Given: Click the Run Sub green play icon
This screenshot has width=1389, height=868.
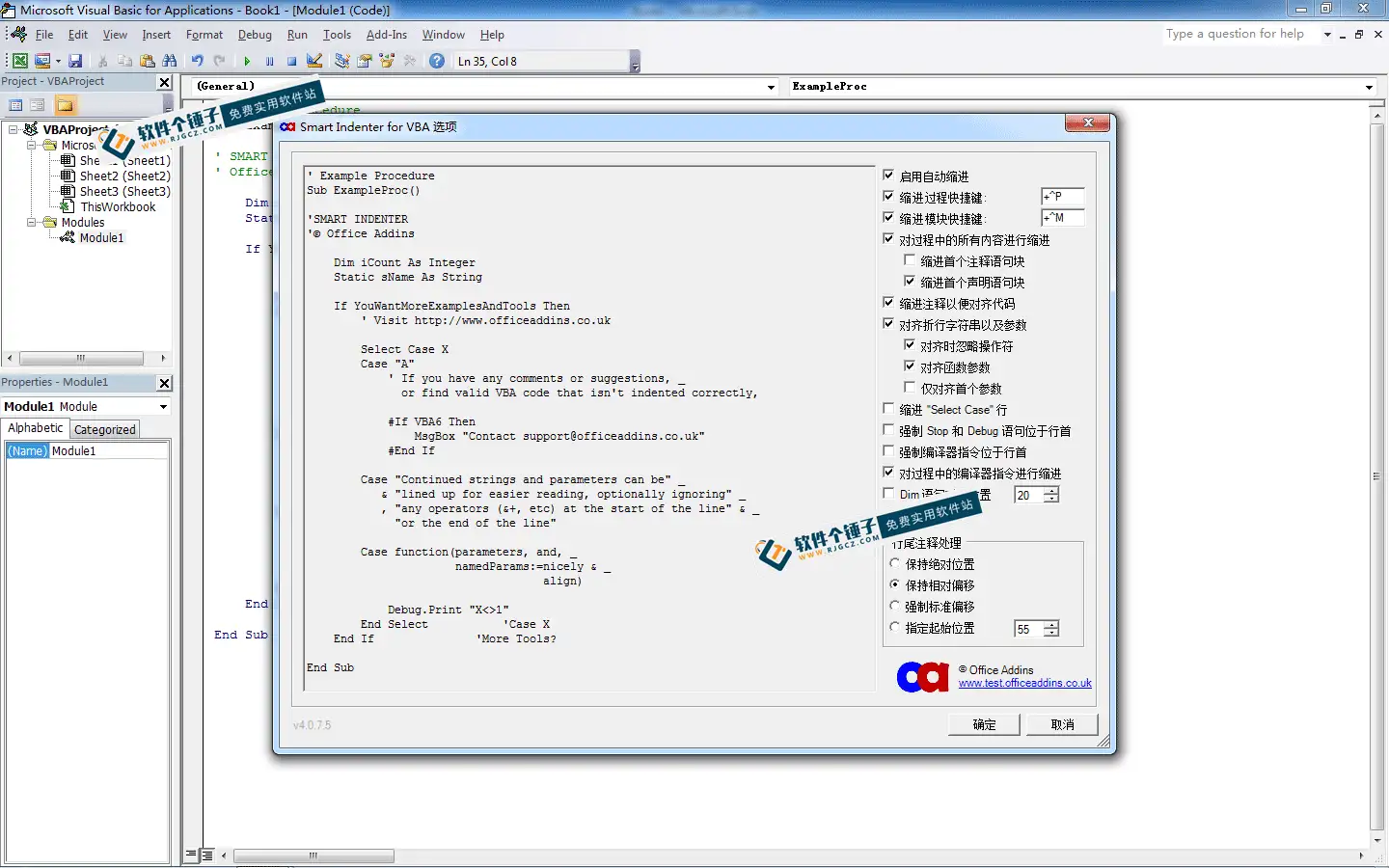Looking at the screenshot, I should tap(247, 61).
